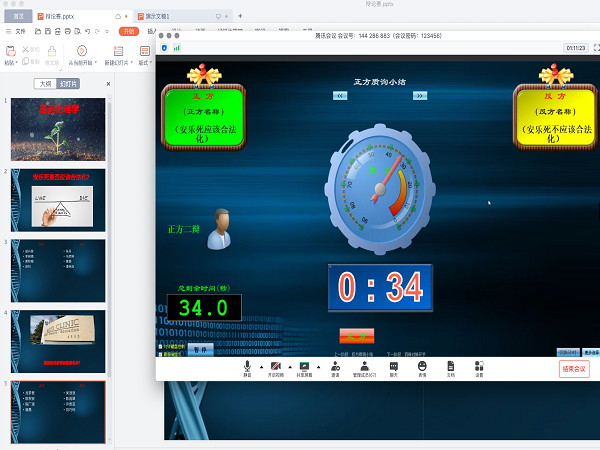
Task: Open the Layout dropdown arrow
Action: tap(151, 63)
